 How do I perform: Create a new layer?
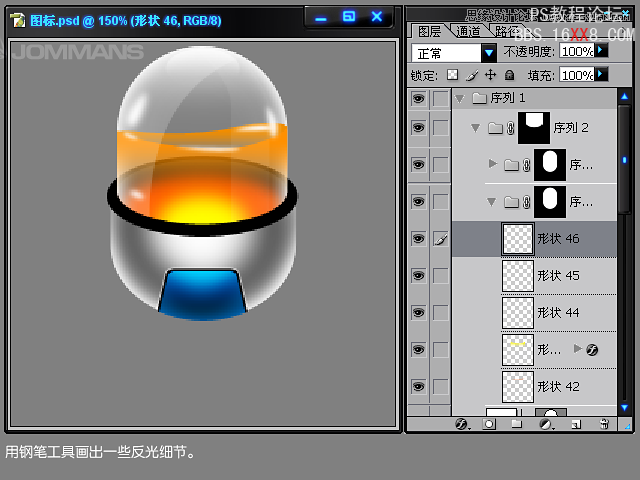coord(575,424)
